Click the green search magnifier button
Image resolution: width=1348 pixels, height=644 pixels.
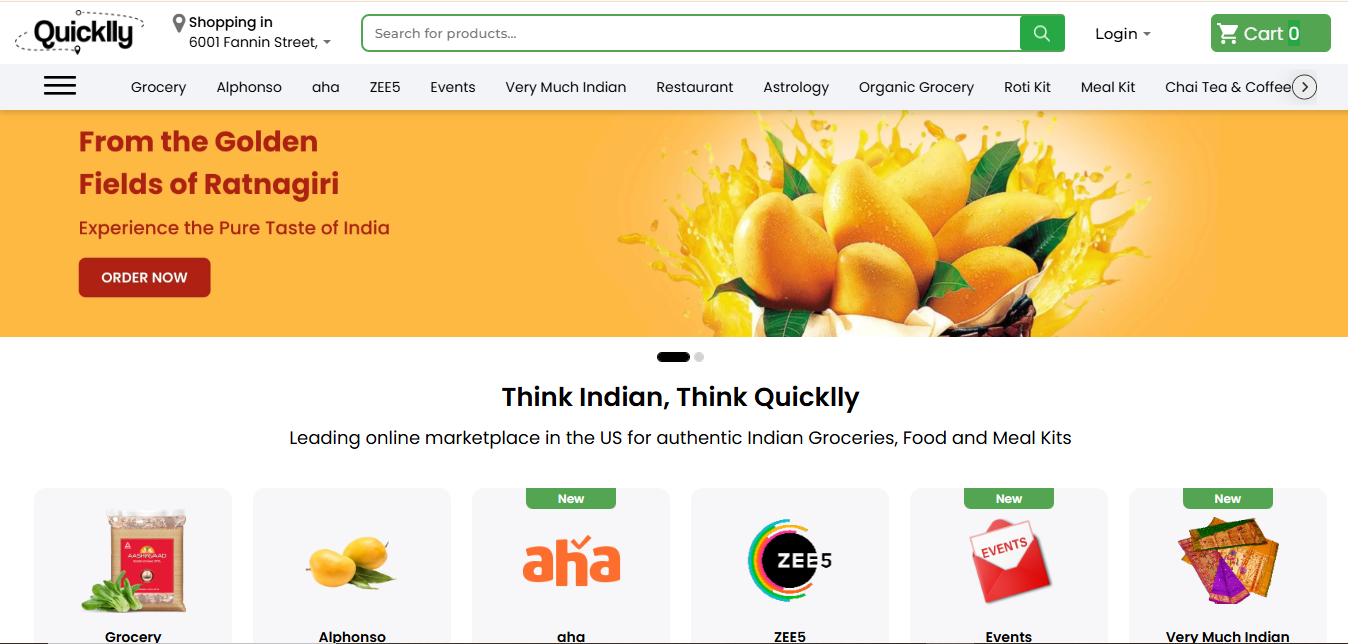click(x=1042, y=33)
